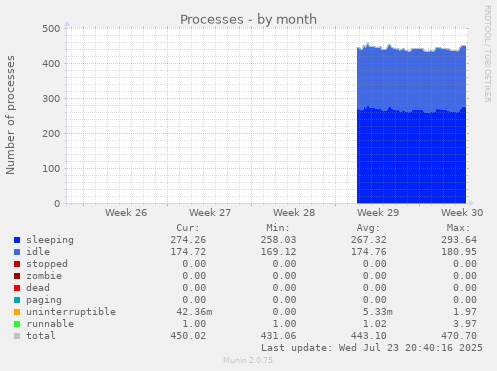Select the 'sleeping' legend label
This screenshot has width=497, height=371.
[50, 240]
